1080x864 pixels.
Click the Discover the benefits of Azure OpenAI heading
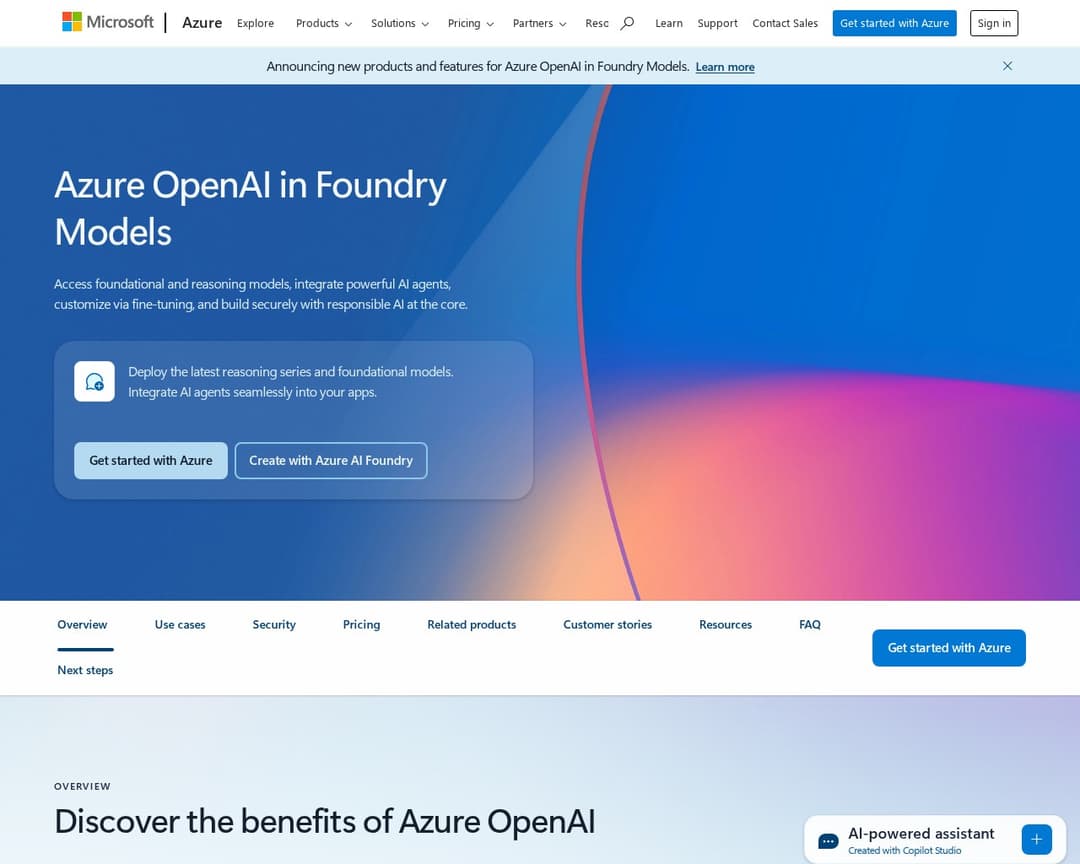[324, 821]
